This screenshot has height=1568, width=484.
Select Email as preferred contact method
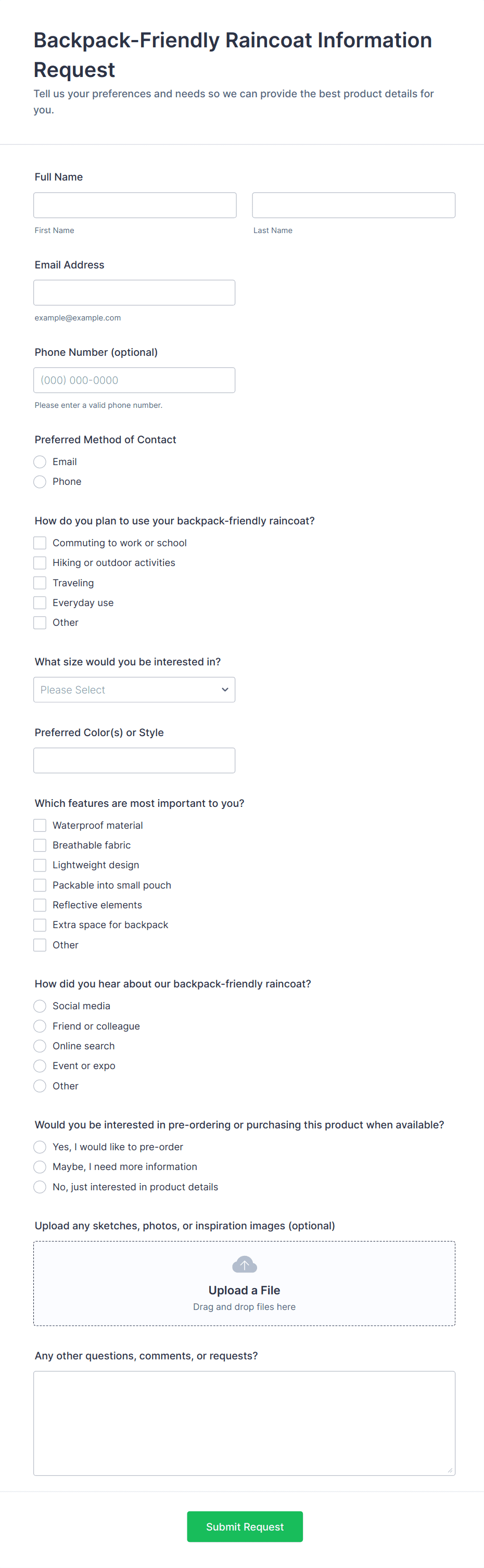pos(40,462)
